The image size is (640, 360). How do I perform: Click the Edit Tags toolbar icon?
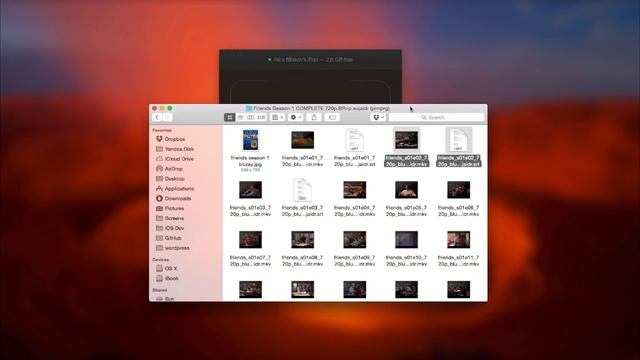[x=332, y=118]
